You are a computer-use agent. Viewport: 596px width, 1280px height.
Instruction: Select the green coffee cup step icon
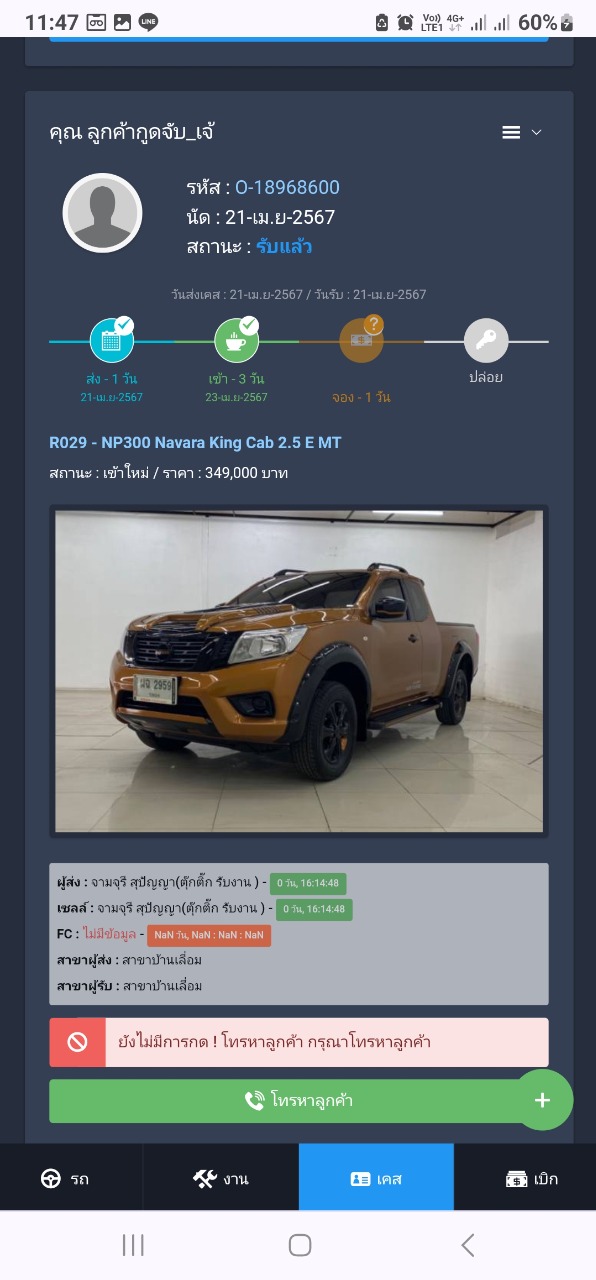237,340
